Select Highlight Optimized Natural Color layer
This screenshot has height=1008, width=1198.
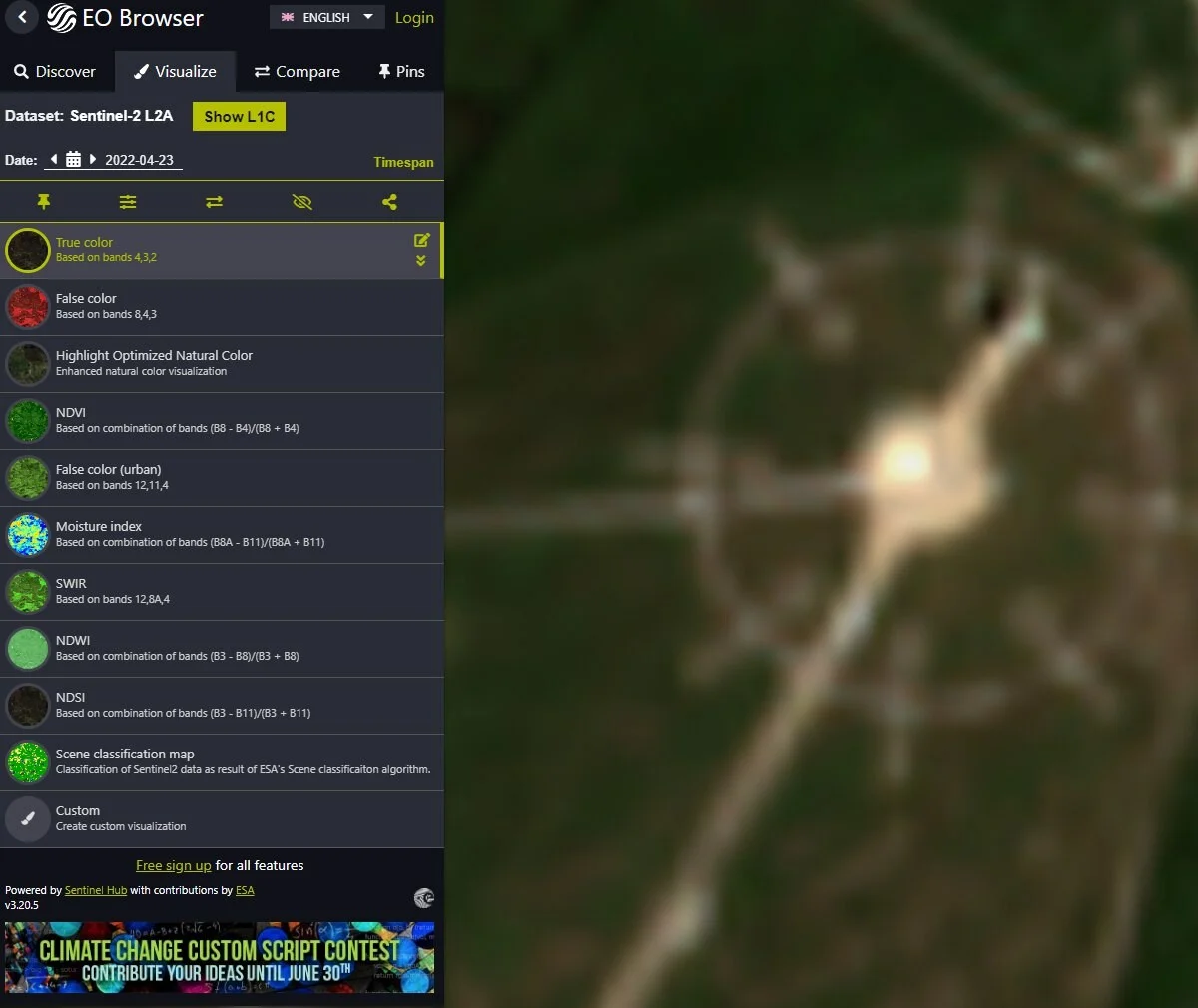[x=222, y=364]
